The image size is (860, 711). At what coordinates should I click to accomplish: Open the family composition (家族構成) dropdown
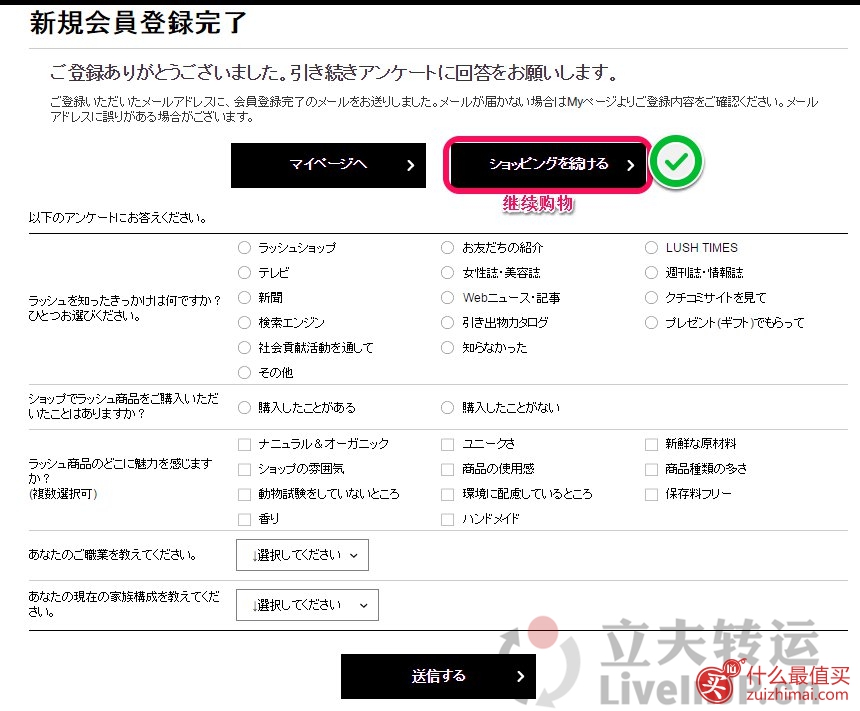[307, 605]
